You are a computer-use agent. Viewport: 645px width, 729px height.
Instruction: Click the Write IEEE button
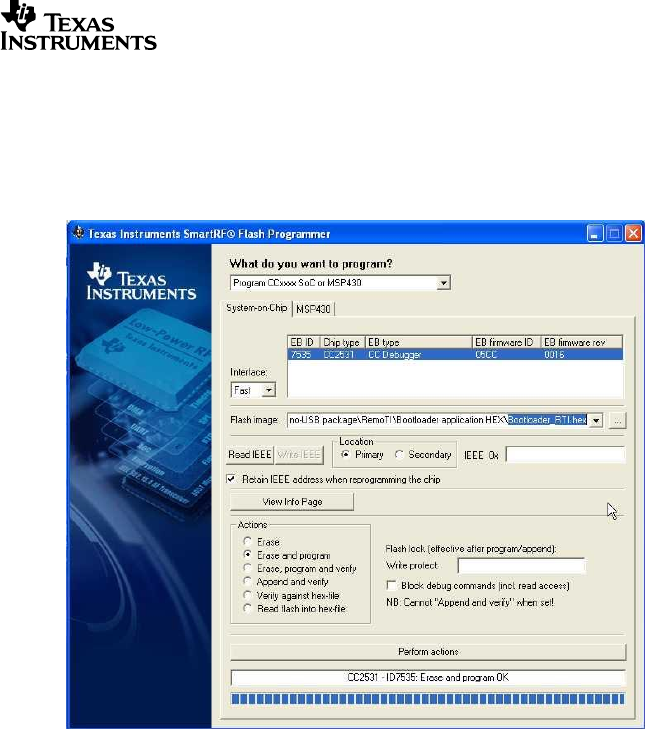(299, 455)
